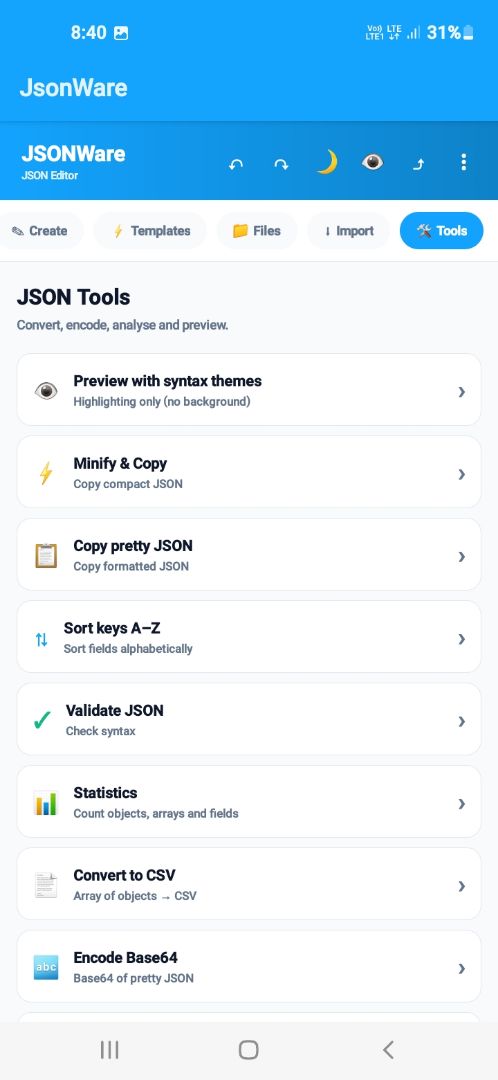Screen dimensions: 498x1080
Task: Toggle preview with header eye icon
Action: [372, 163]
